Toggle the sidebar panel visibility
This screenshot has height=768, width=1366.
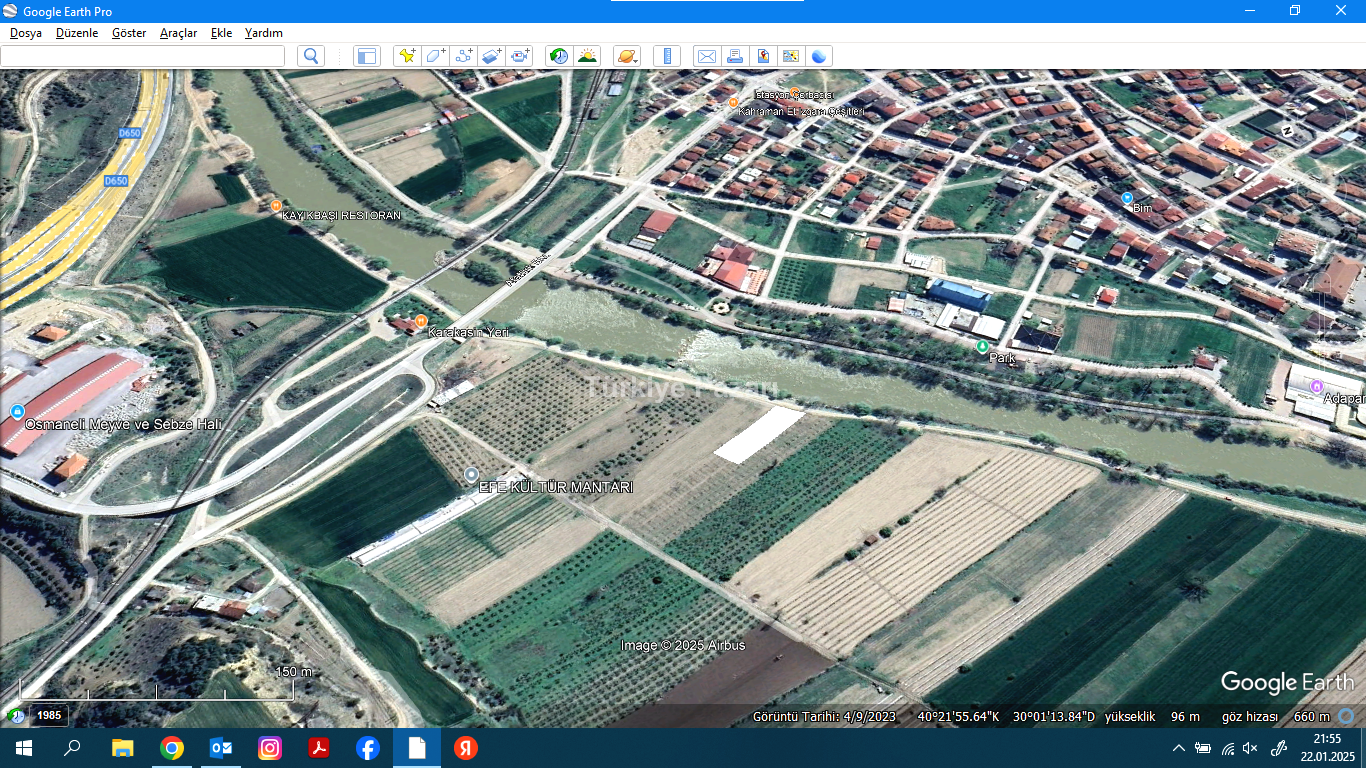(367, 56)
